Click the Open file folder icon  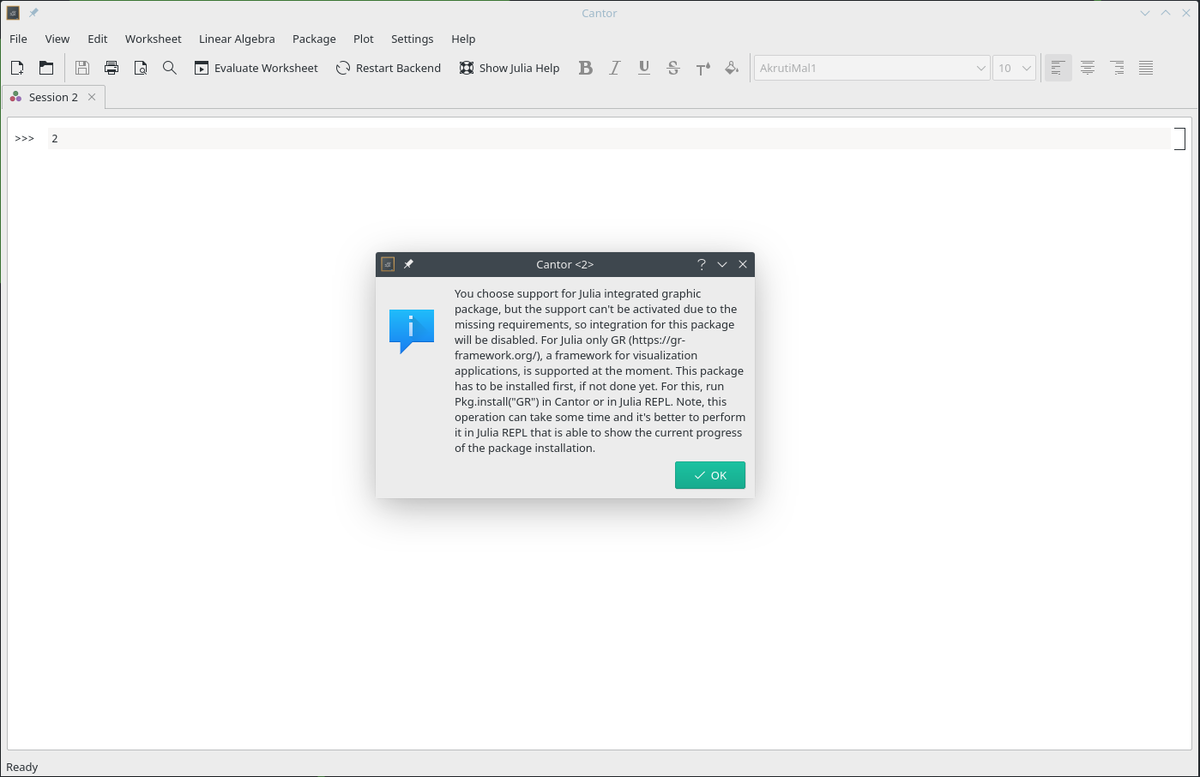(46, 68)
